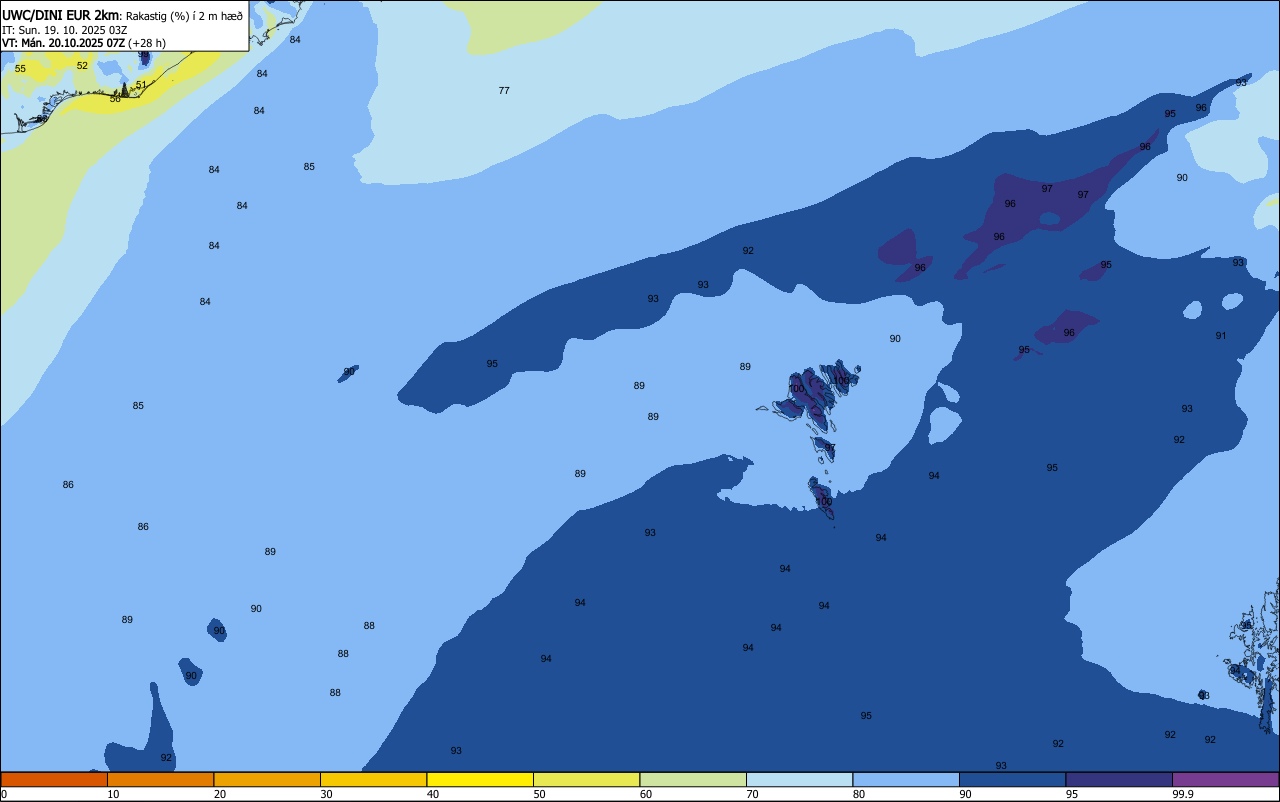Click the legend tick label '70'

[x=752, y=794]
